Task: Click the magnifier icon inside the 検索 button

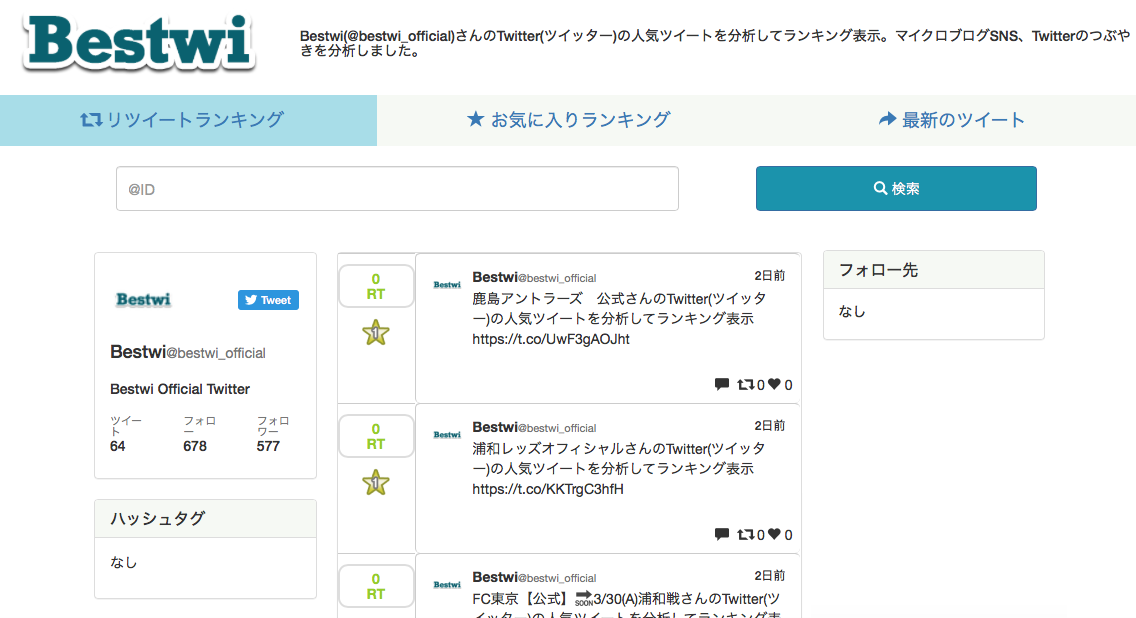Action: [879, 187]
